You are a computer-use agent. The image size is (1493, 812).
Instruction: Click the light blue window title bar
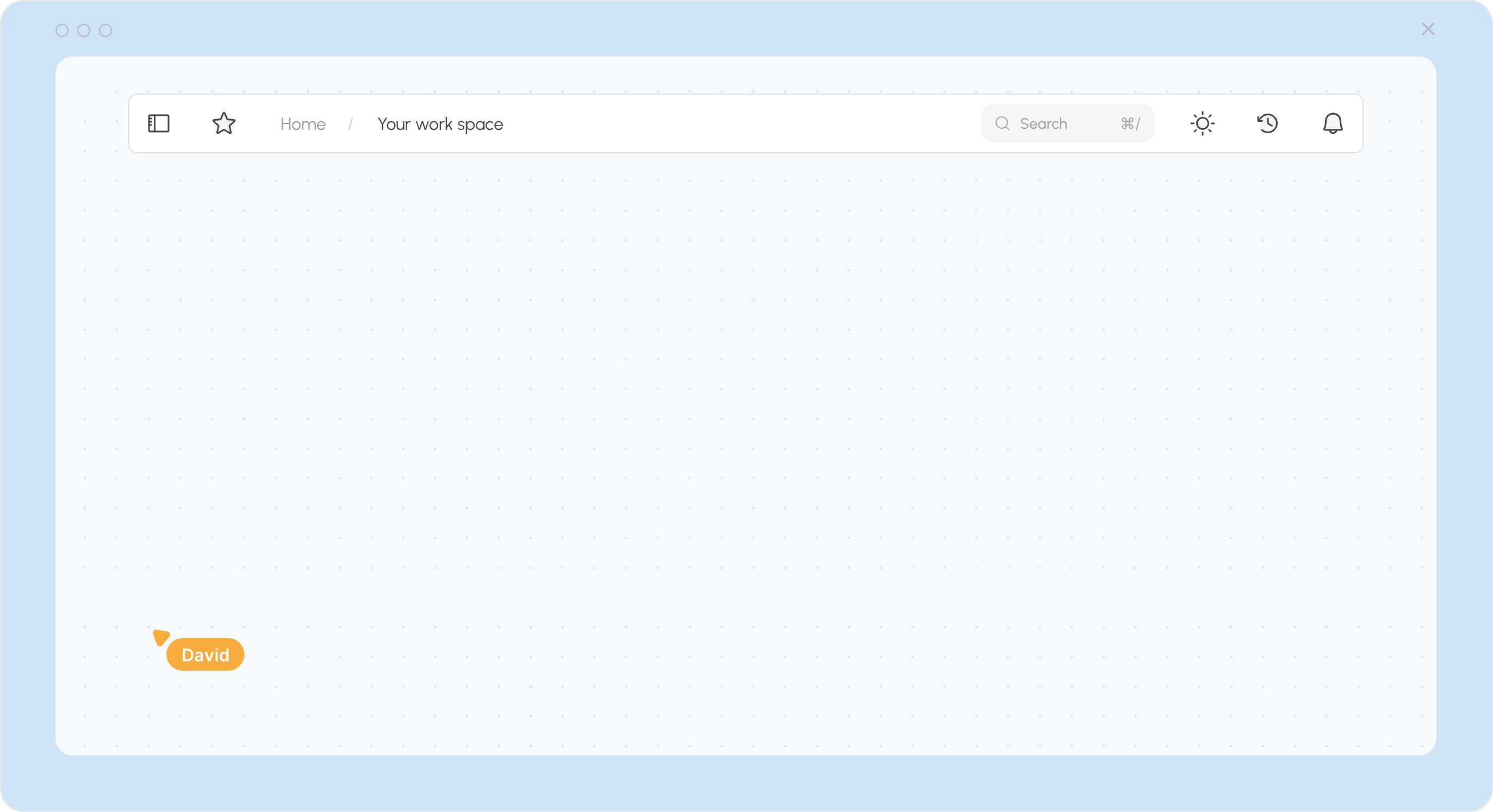[746, 28]
